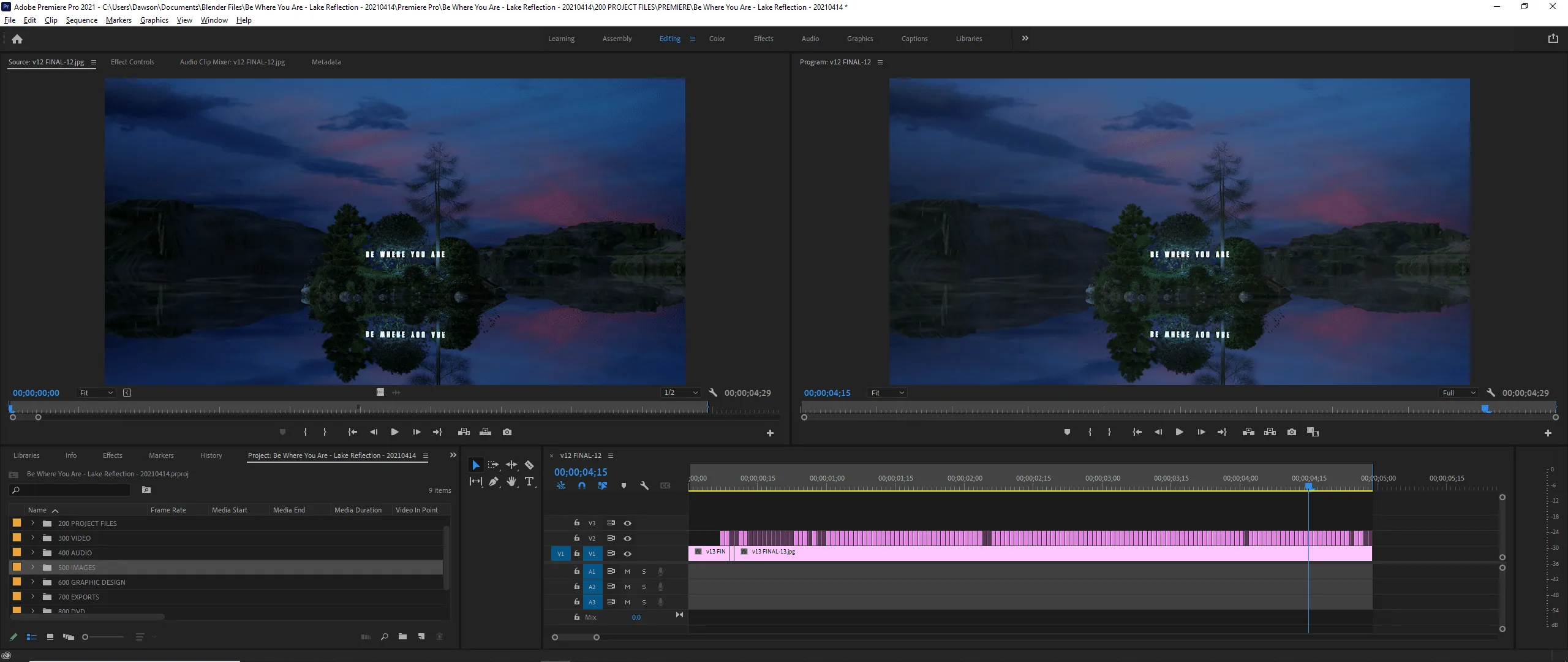Step forward one frame in Program monitor

click(1201, 432)
